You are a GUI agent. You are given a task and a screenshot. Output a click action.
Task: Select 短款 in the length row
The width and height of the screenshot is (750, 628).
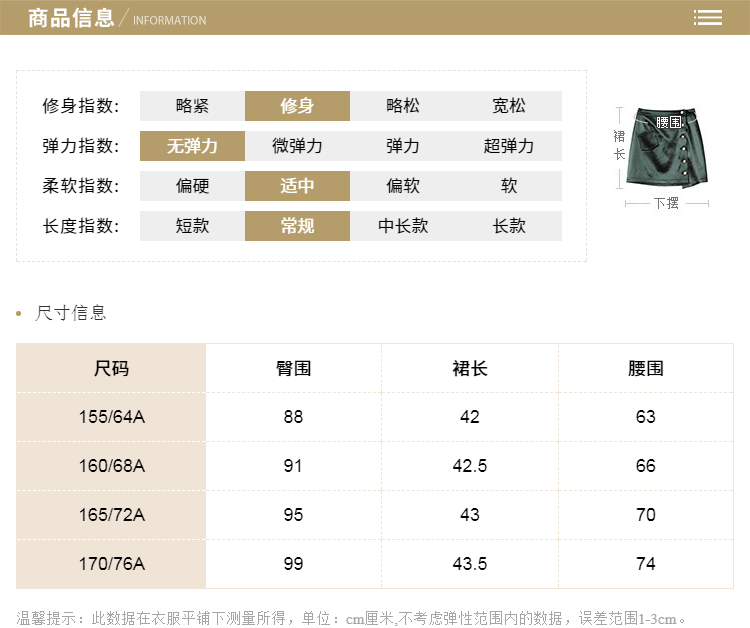[192, 226]
